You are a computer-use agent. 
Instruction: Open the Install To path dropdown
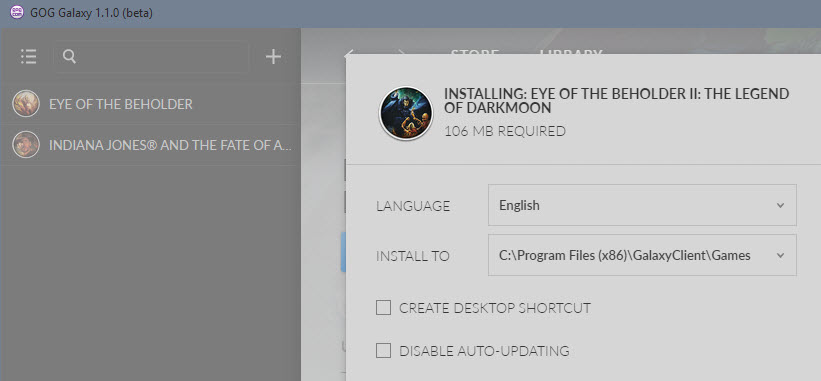(x=642, y=255)
